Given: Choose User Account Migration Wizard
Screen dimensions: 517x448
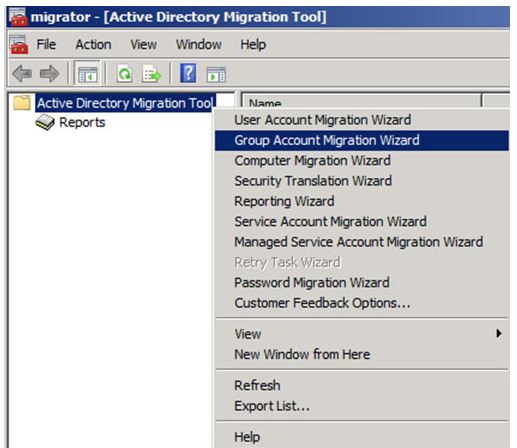Looking at the screenshot, I should (362, 120).
